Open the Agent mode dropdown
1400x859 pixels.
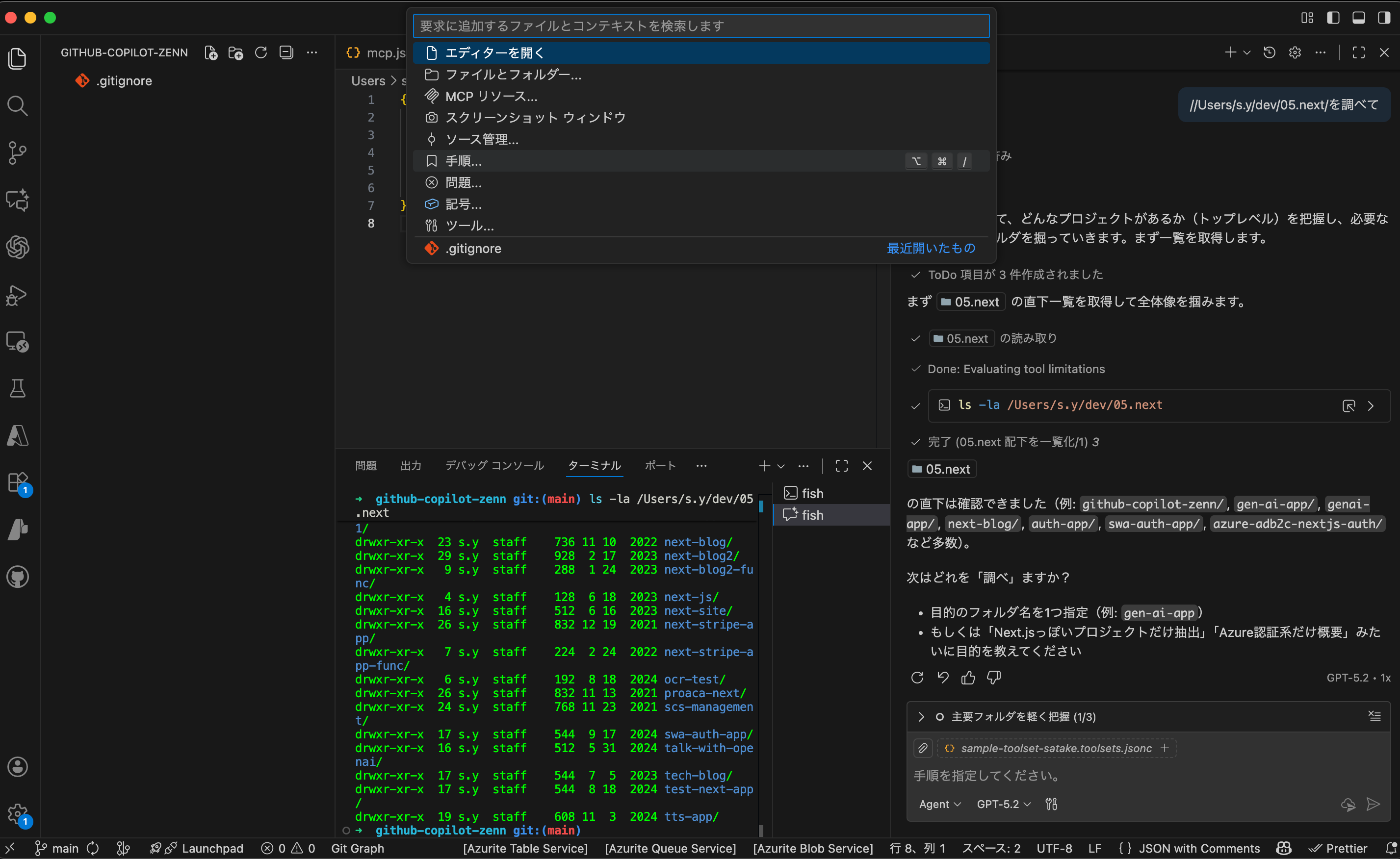pyautogui.click(x=940, y=804)
